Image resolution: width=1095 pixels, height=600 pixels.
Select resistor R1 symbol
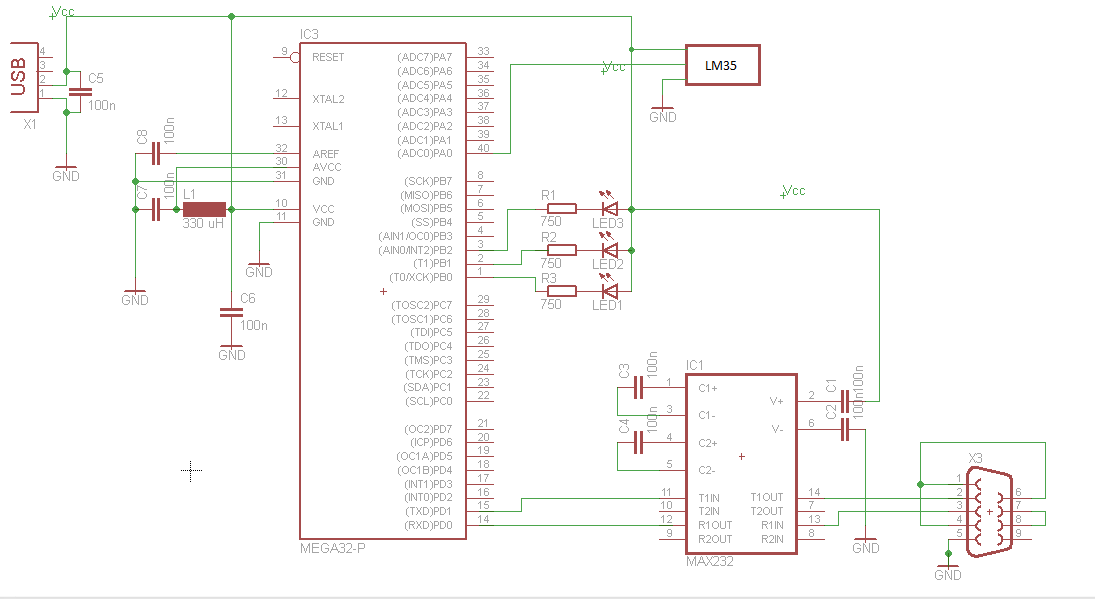pyautogui.click(x=561, y=208)
